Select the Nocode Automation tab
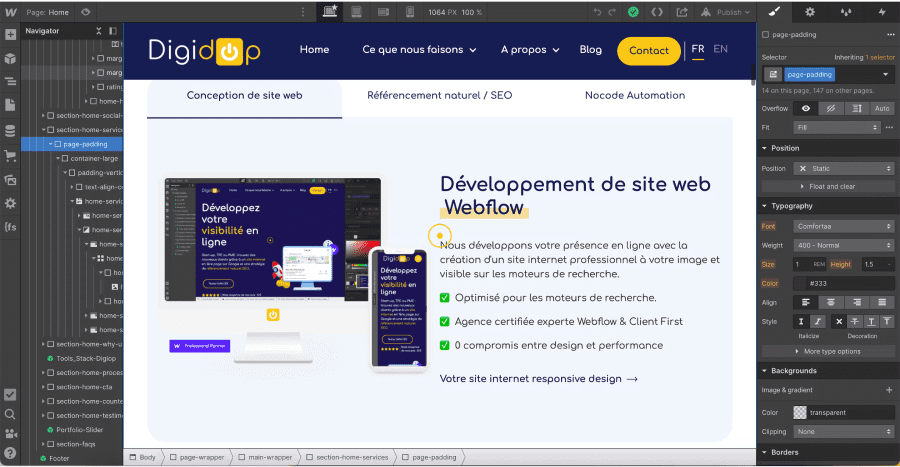Viewport: 900px width, 467px height. click(635, 96)
